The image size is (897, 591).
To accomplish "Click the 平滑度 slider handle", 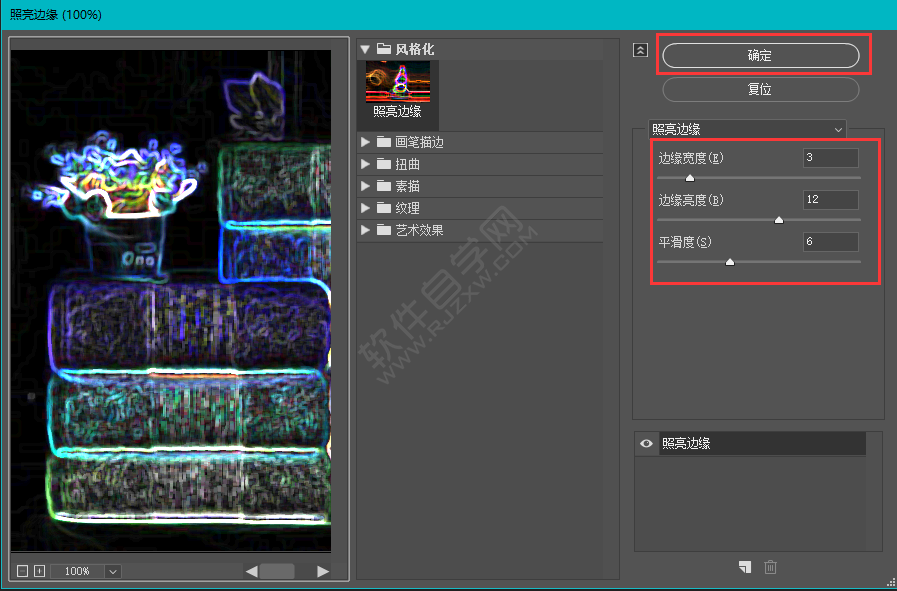I will click(x=730, y=262).
